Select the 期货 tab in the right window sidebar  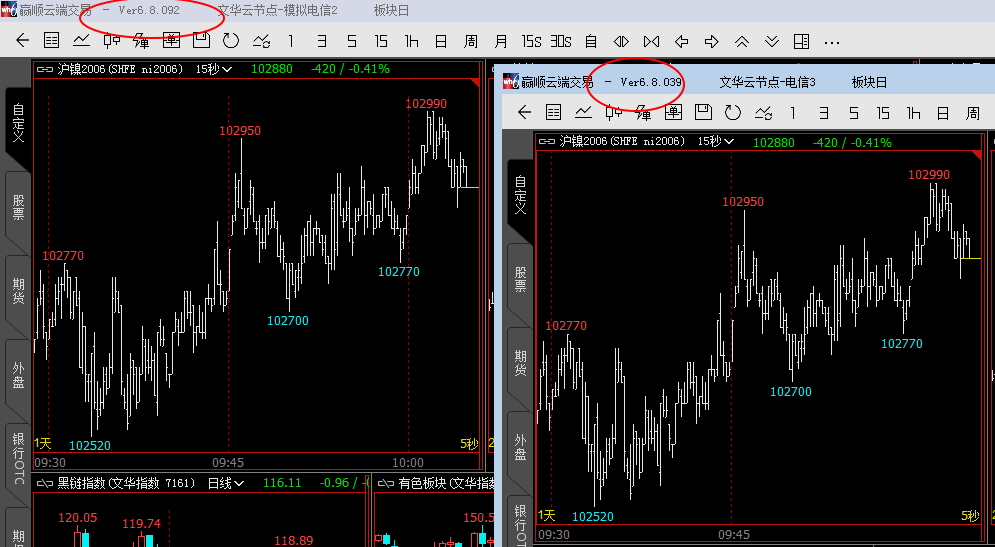520,363
